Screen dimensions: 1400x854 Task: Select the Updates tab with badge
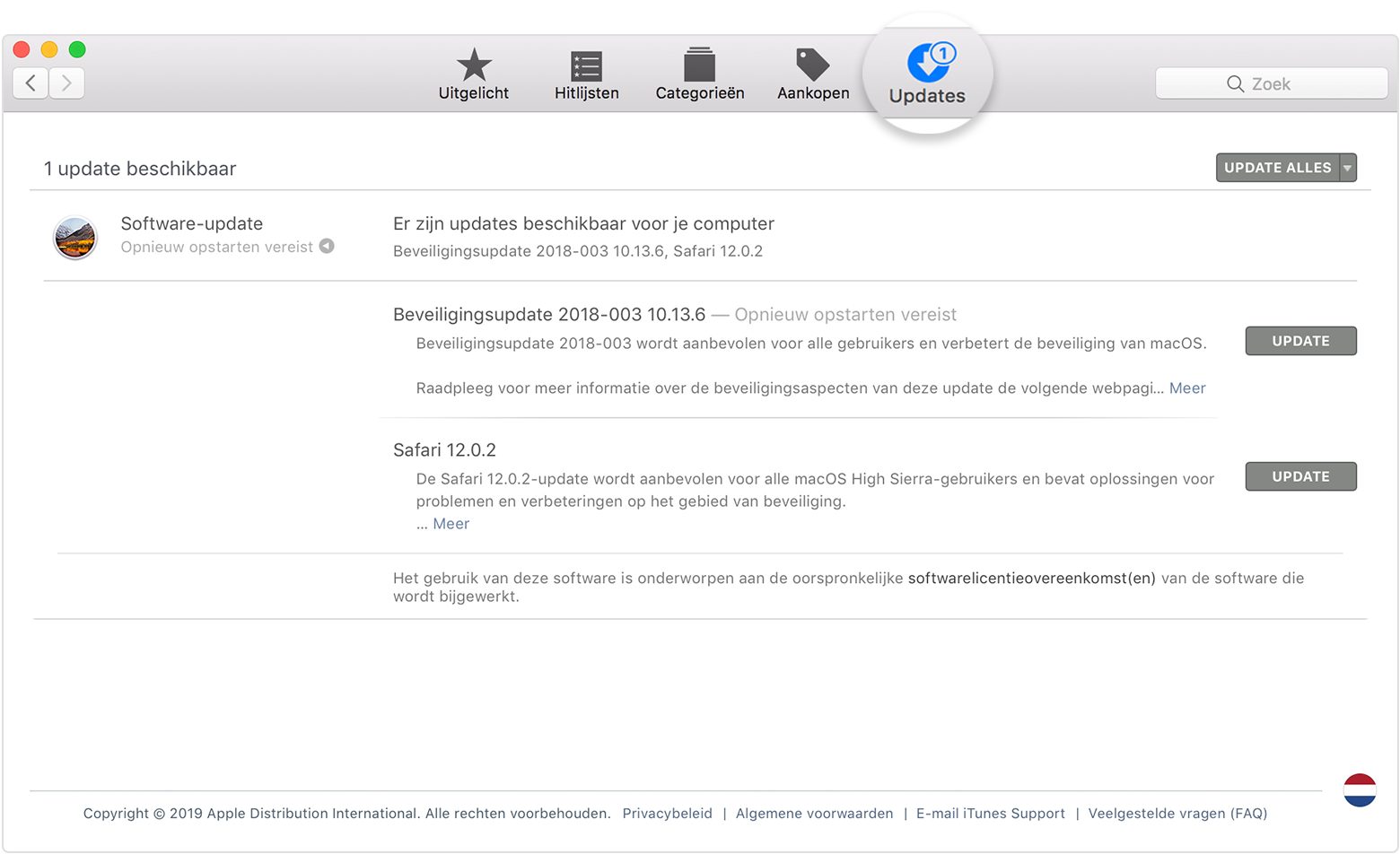[927, 74]
